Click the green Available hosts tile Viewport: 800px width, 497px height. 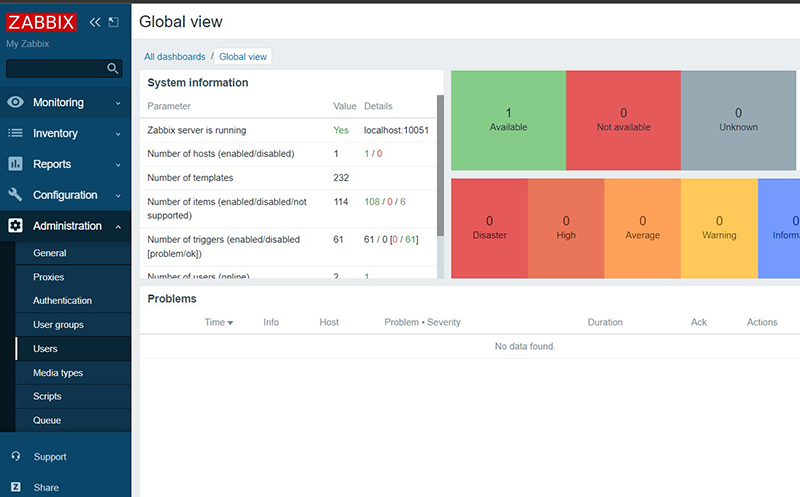click(508, 120)
